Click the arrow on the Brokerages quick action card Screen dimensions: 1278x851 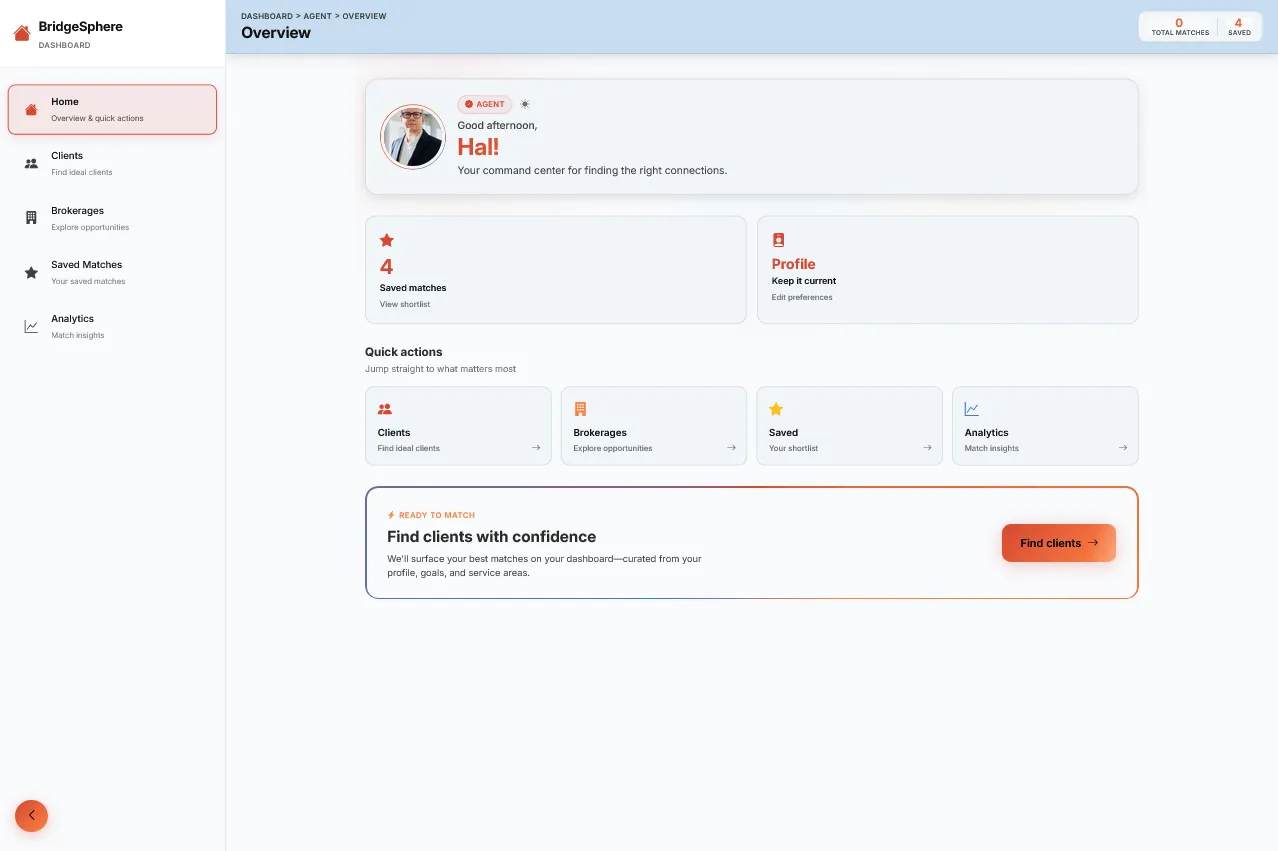click(732, 448)
